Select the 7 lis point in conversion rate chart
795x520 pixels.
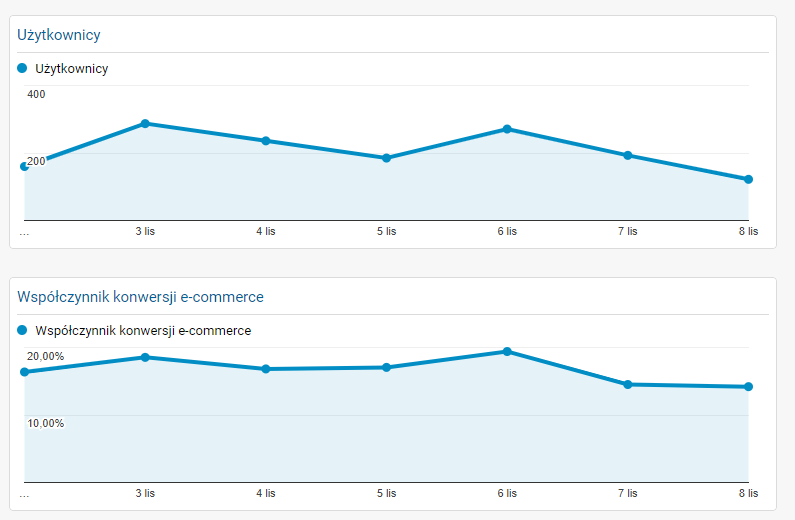[x=628, y=384]
